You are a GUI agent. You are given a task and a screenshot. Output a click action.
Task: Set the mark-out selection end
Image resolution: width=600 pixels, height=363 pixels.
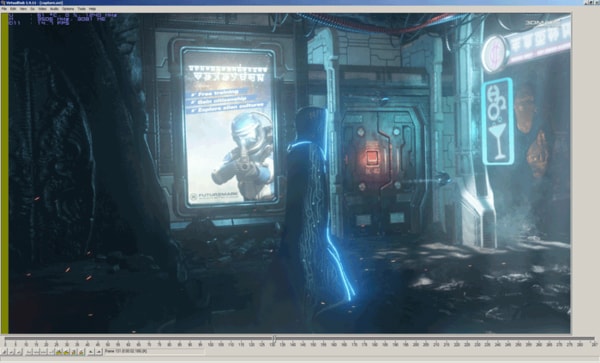(x=99, y=352)
